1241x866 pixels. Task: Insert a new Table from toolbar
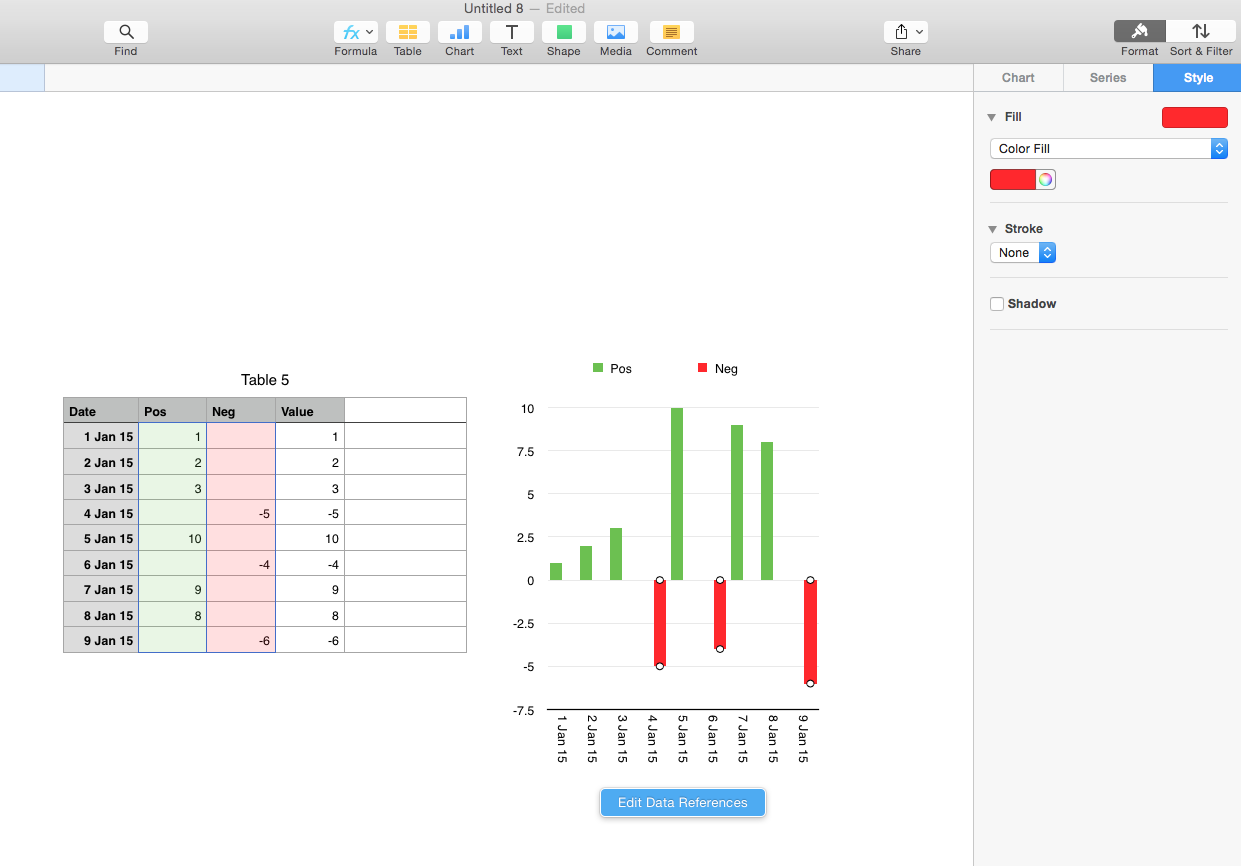pyautogui.click(x=408, y=32)
